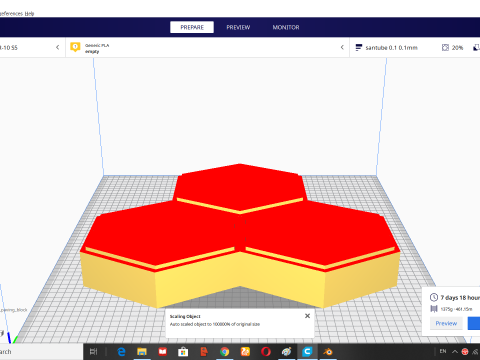Open the Help menu
Screen dimensions: 480x360
(29, 14)
